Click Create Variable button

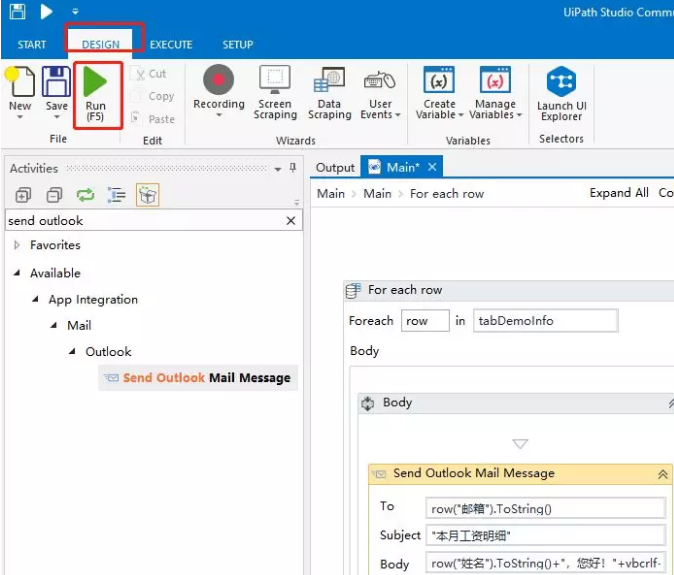pyautogui.click(x=439, y=92)
